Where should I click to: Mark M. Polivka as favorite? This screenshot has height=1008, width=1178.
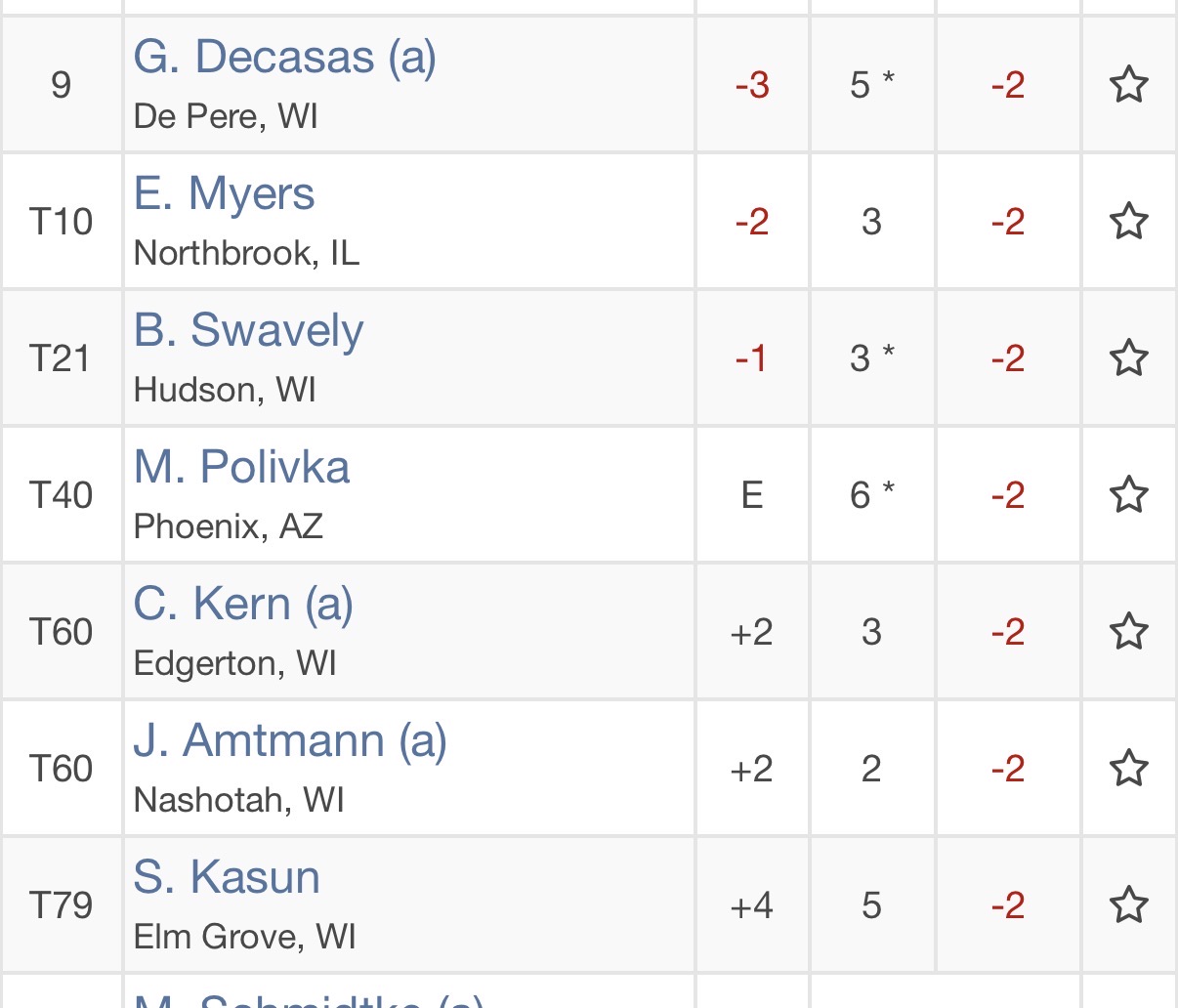[1128, 495]
